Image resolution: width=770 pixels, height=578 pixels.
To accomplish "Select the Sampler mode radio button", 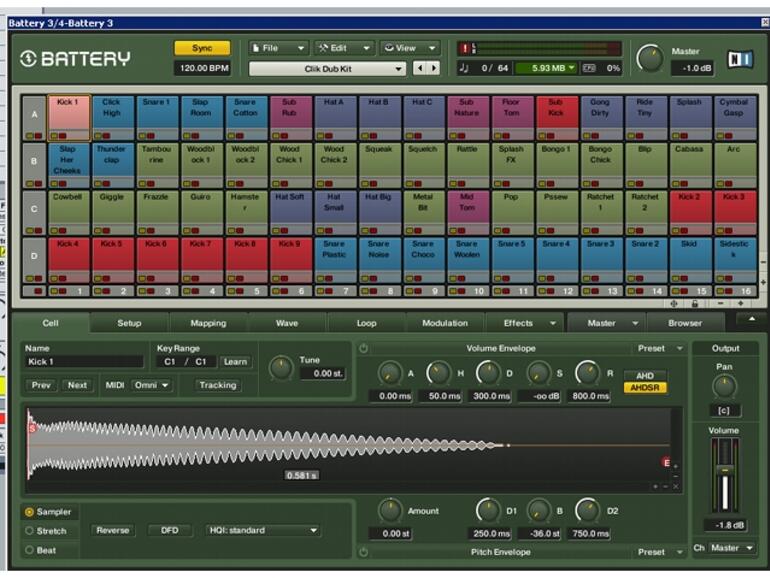I will pos(29,511).
